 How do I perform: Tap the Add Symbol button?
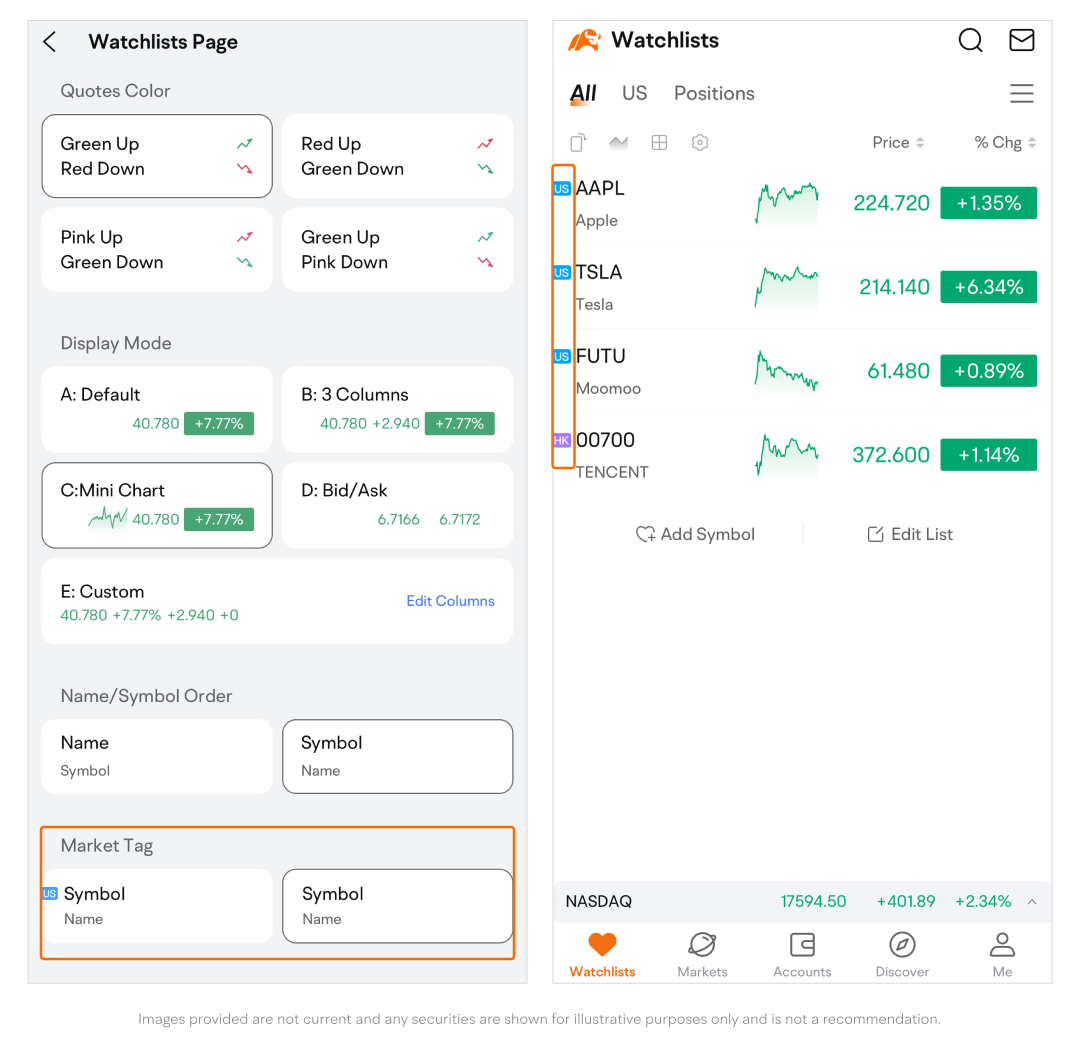(x=695, y=534)
